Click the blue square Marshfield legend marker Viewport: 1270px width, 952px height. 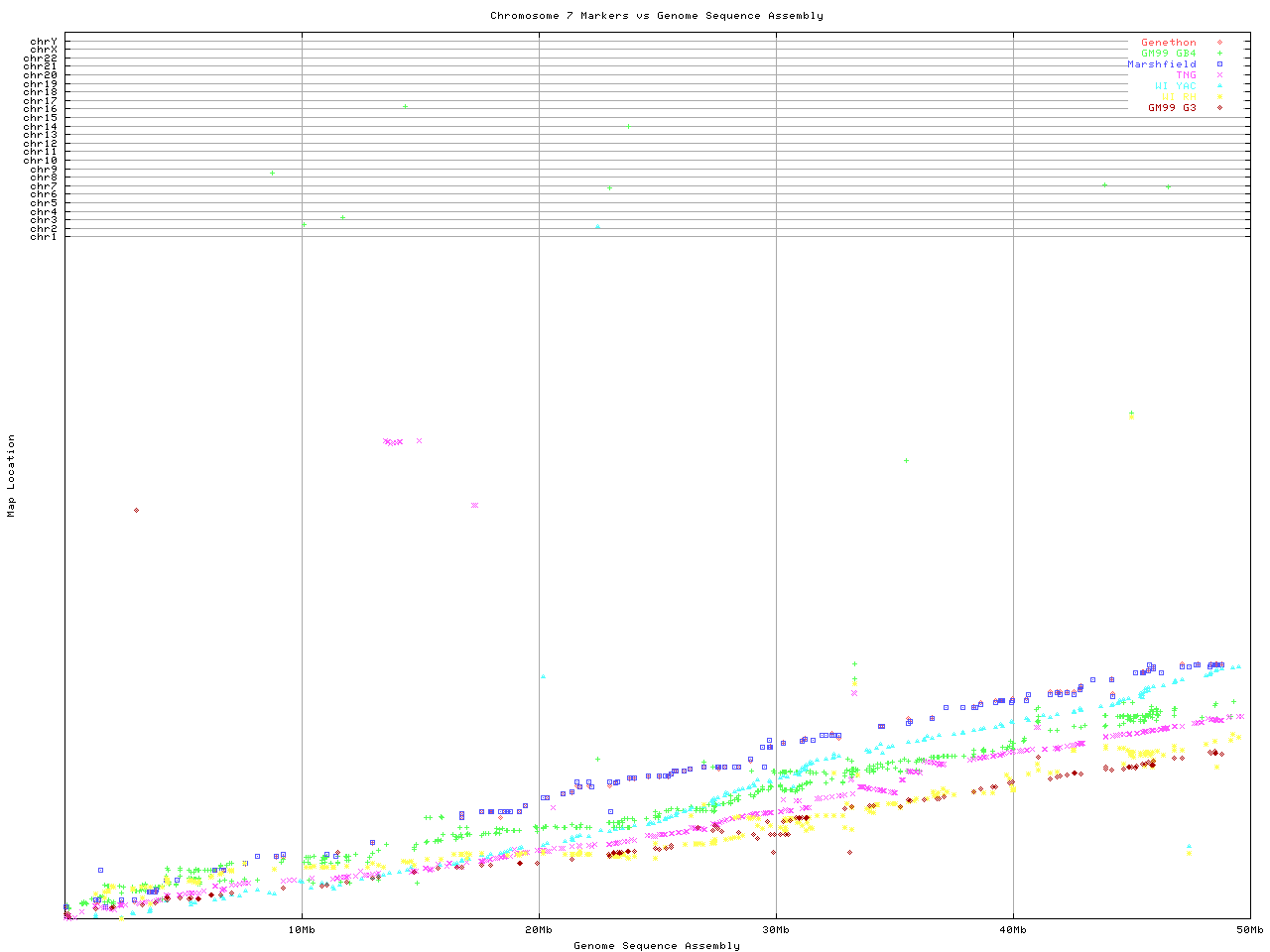coord(1219,64)
